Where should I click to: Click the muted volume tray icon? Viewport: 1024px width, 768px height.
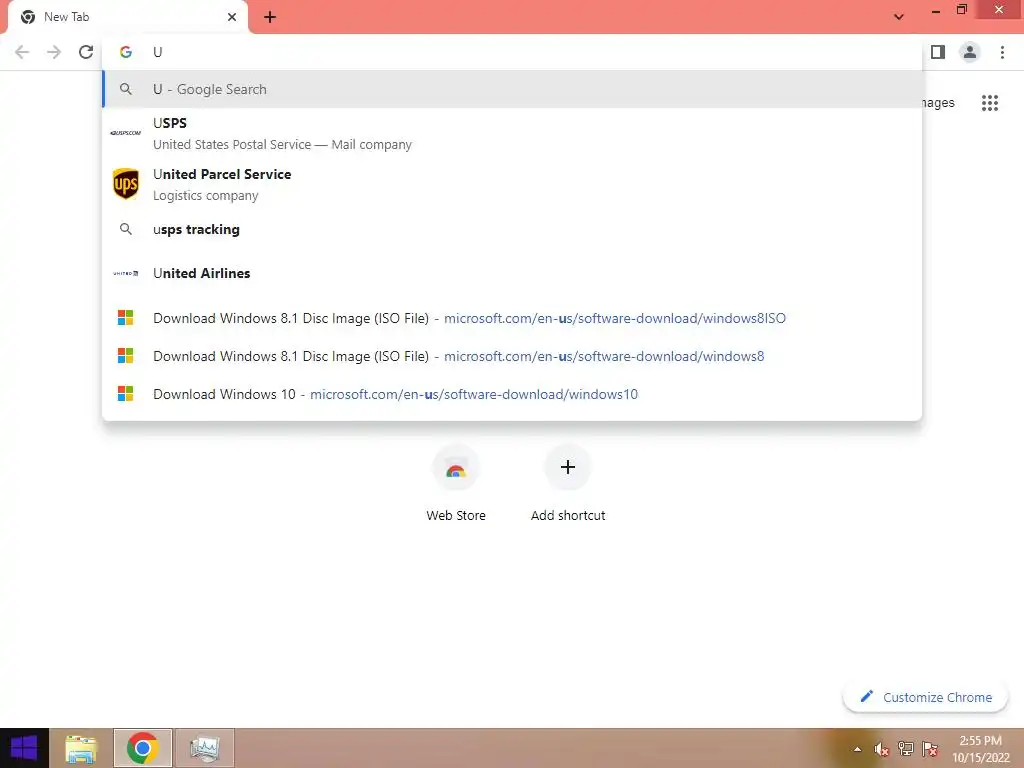coord(882,749)
